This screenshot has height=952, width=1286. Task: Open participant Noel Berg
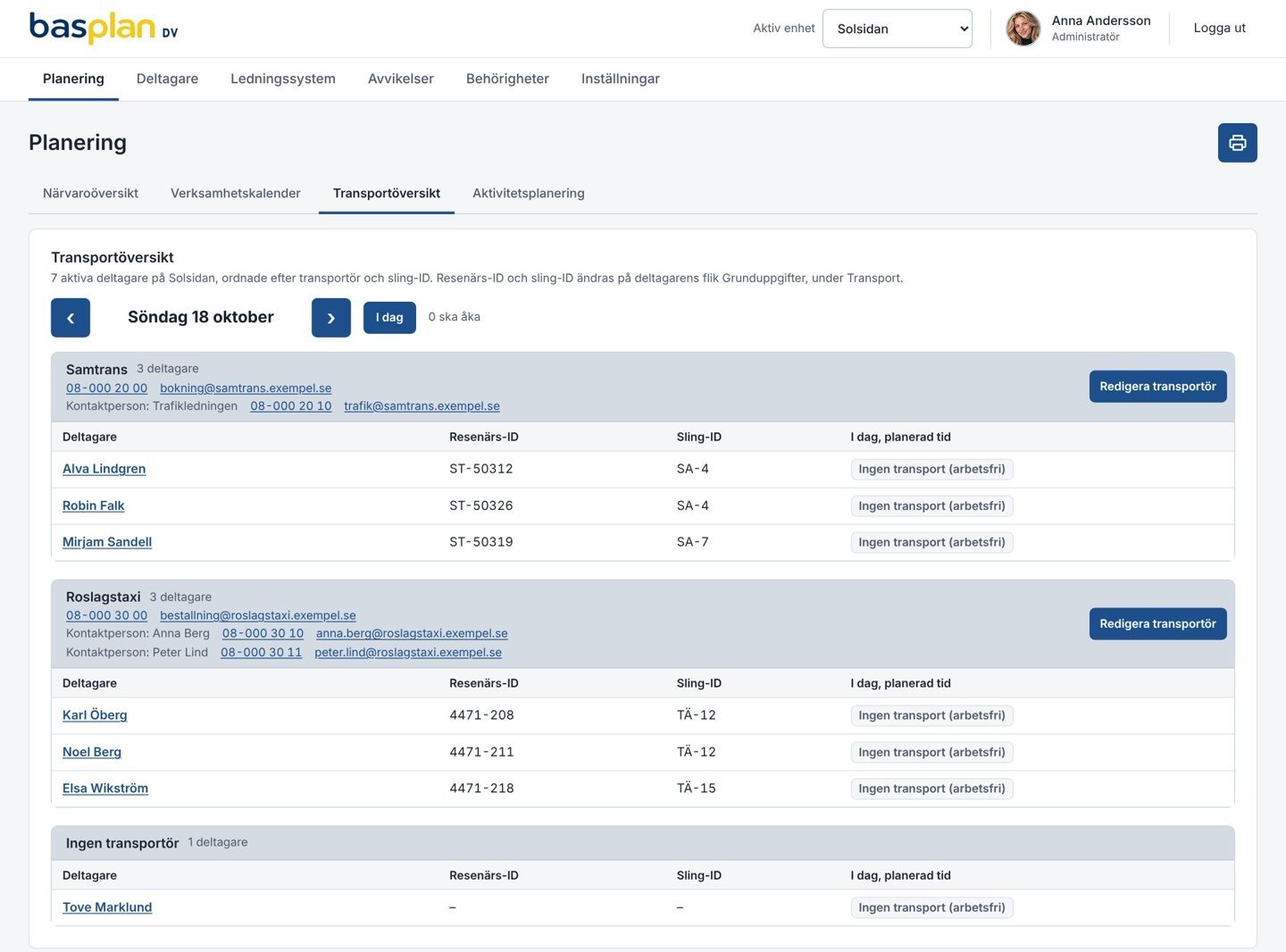coord(92,752)
